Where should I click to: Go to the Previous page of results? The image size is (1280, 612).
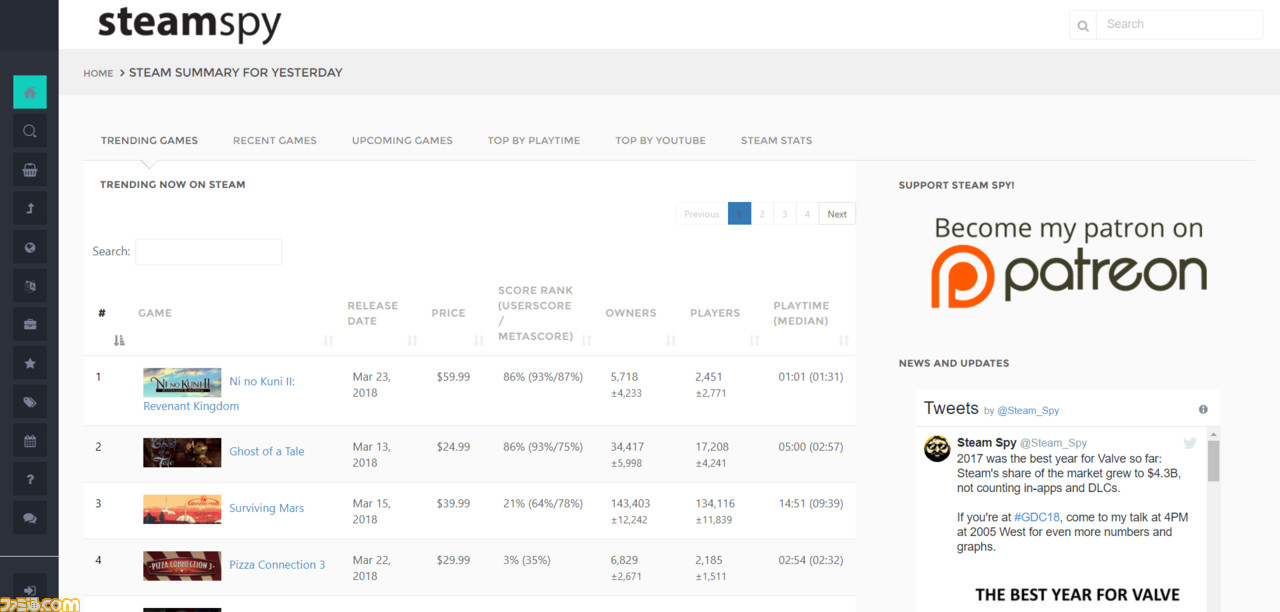coord(701,214)
